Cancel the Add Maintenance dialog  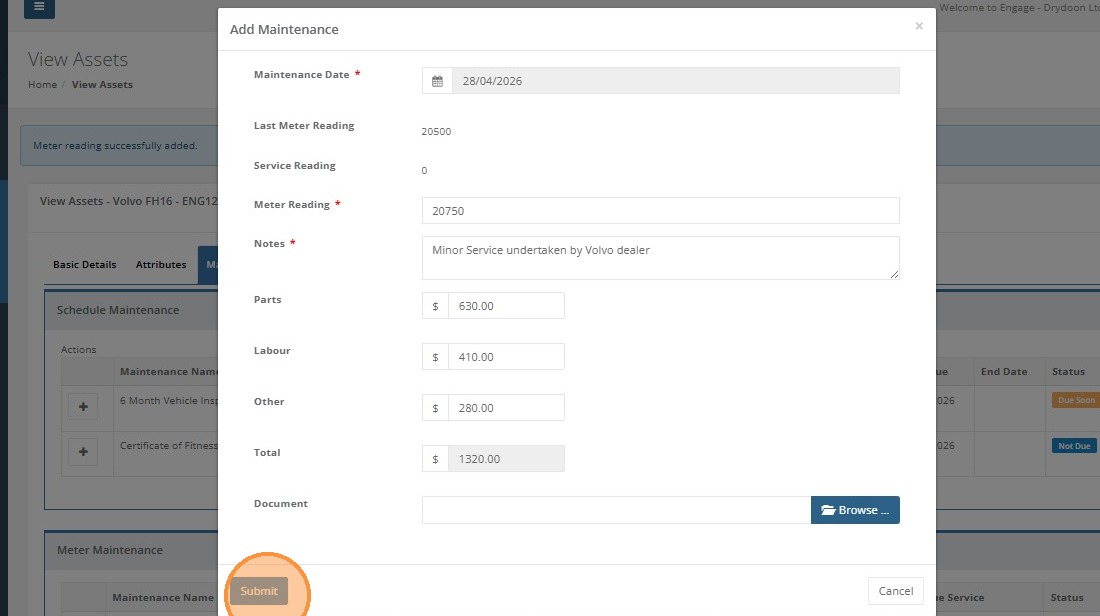coord(895,591)
